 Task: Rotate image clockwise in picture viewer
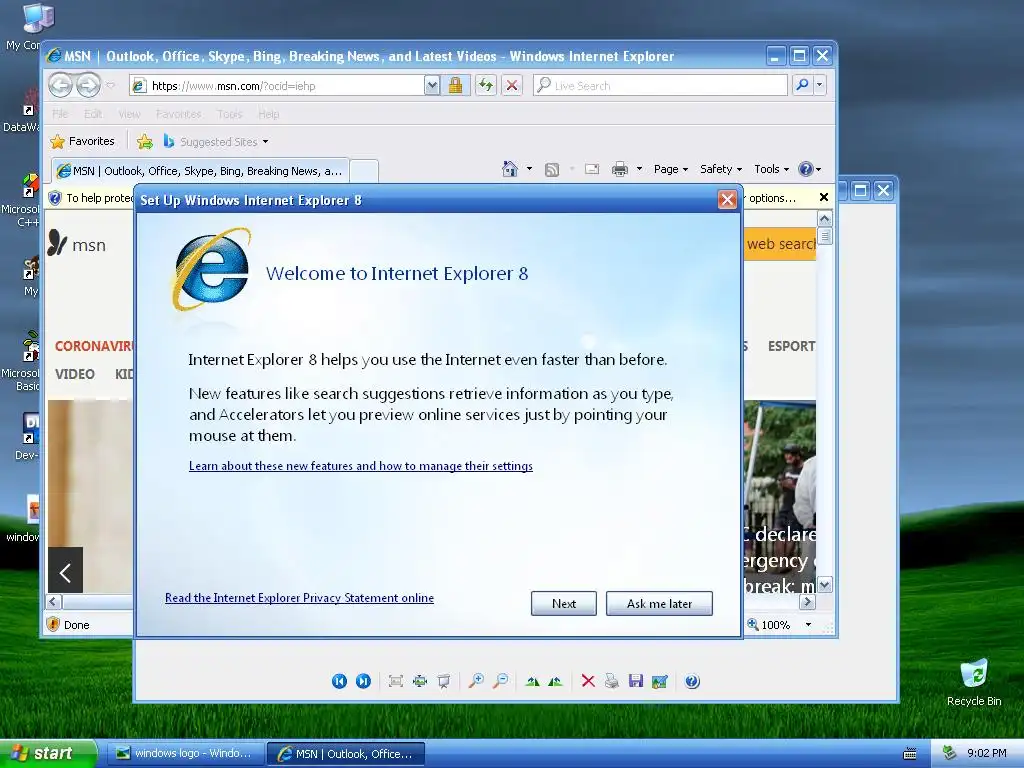[532, 681]
